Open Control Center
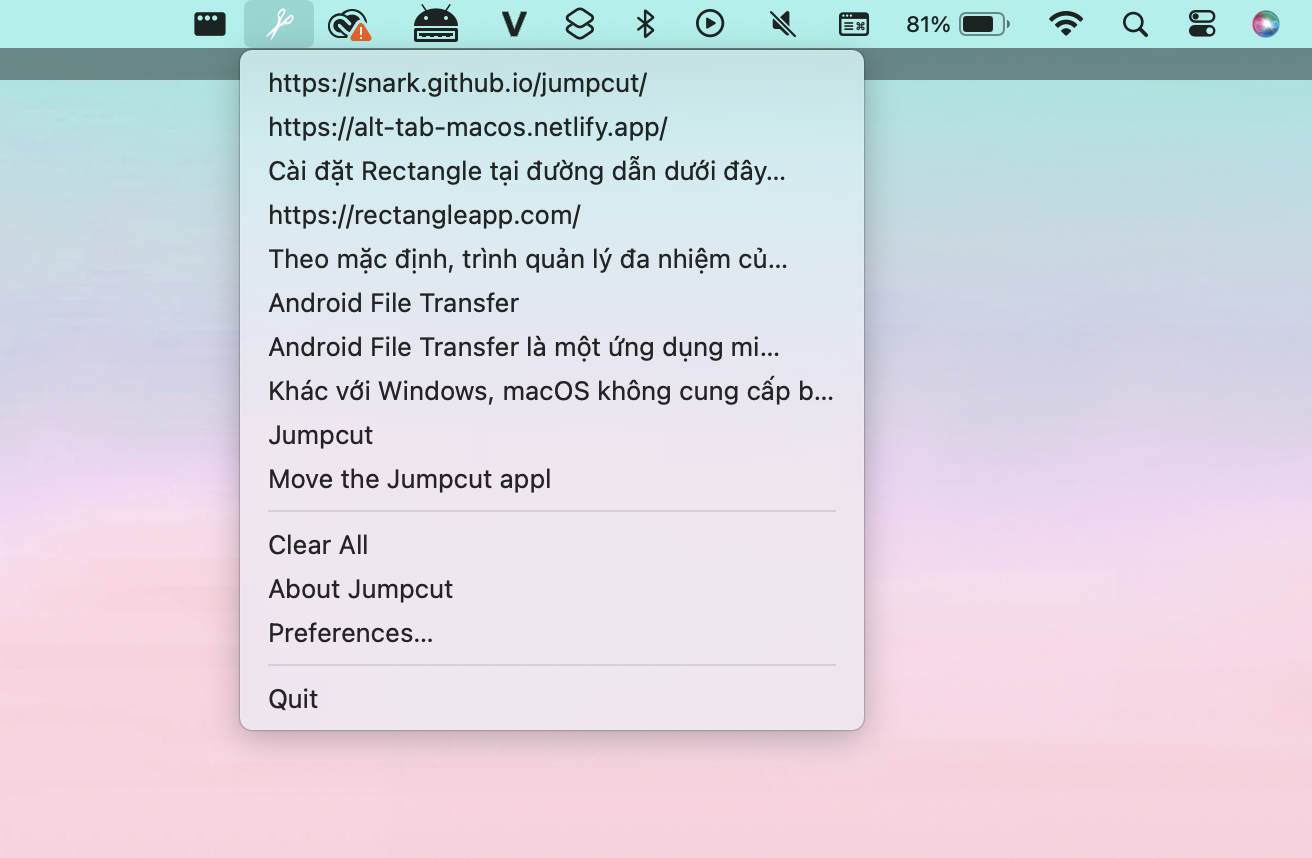 [1202, 24]
